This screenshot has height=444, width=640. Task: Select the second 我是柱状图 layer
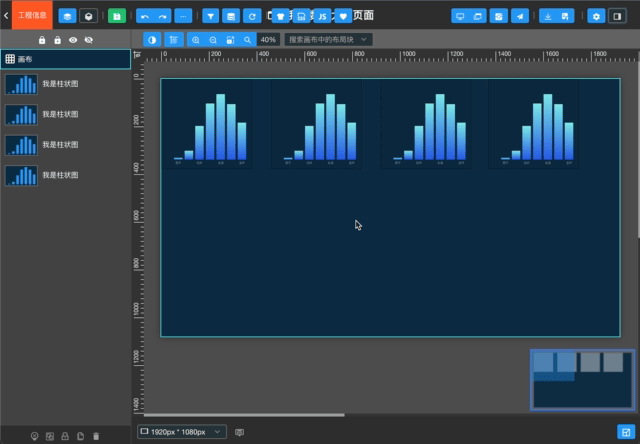tap(66, 115)
